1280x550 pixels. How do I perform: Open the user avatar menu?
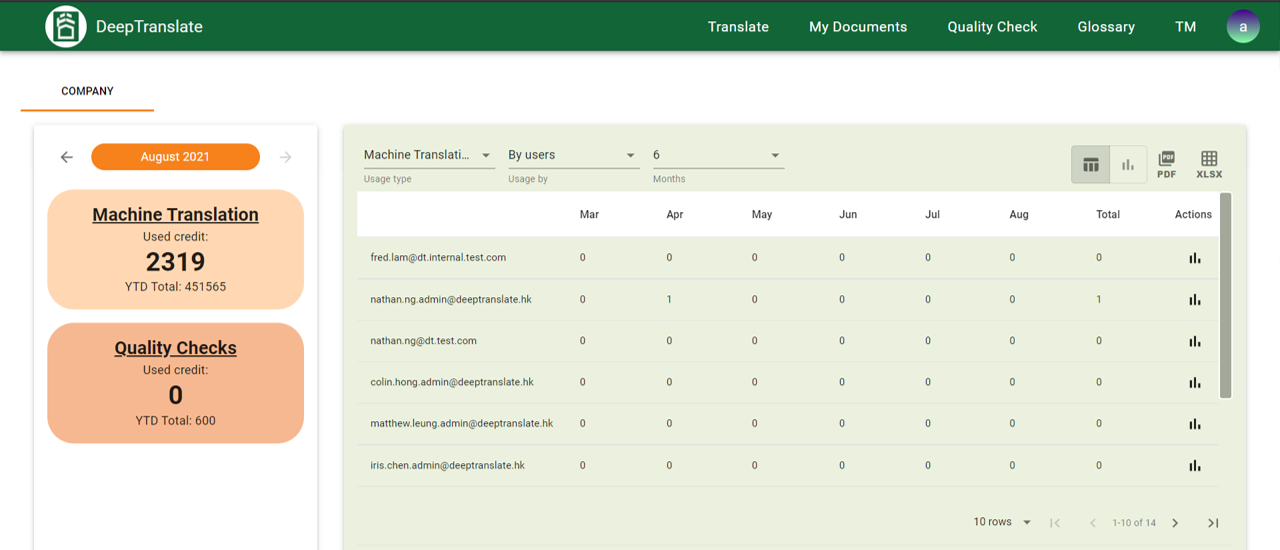pos(1243,27)
